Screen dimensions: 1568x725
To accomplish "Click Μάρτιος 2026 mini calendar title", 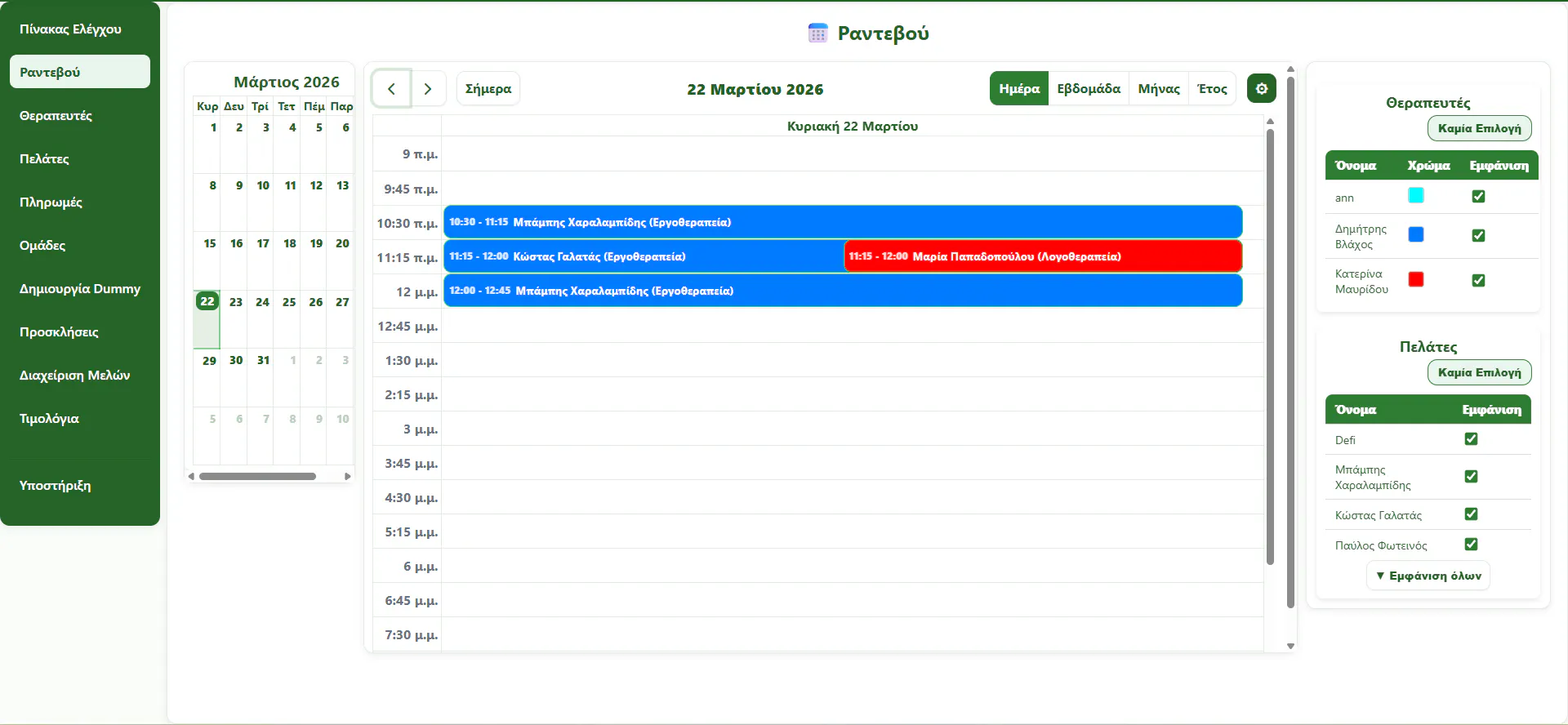I will pyautogui.click(x=287, y=82).
